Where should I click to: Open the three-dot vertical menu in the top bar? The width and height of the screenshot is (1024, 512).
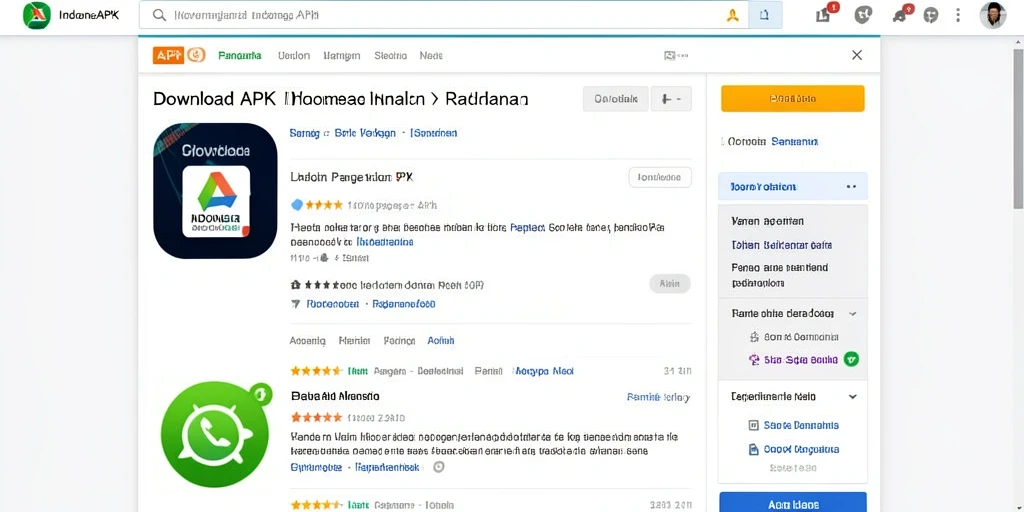[x=958, y=15]
